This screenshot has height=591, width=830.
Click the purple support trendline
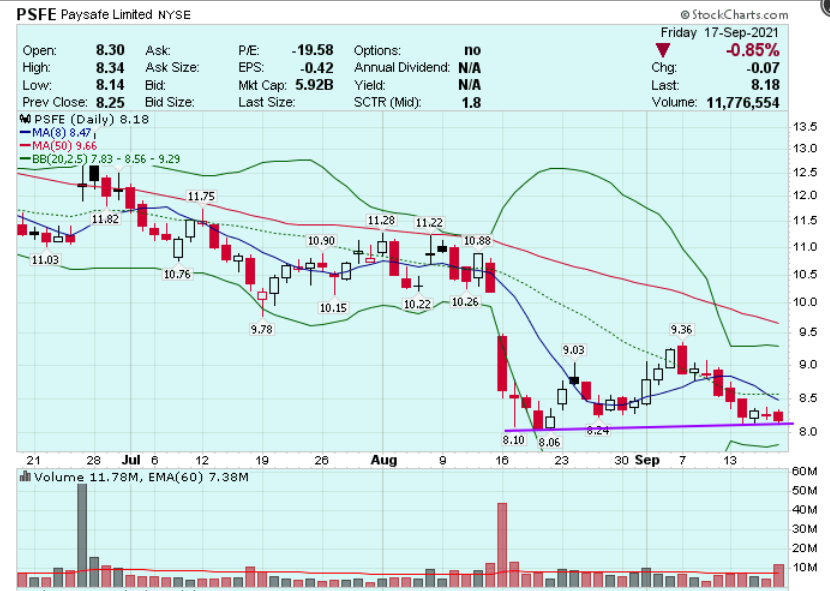pyautogui.click(x=649, y=427)
